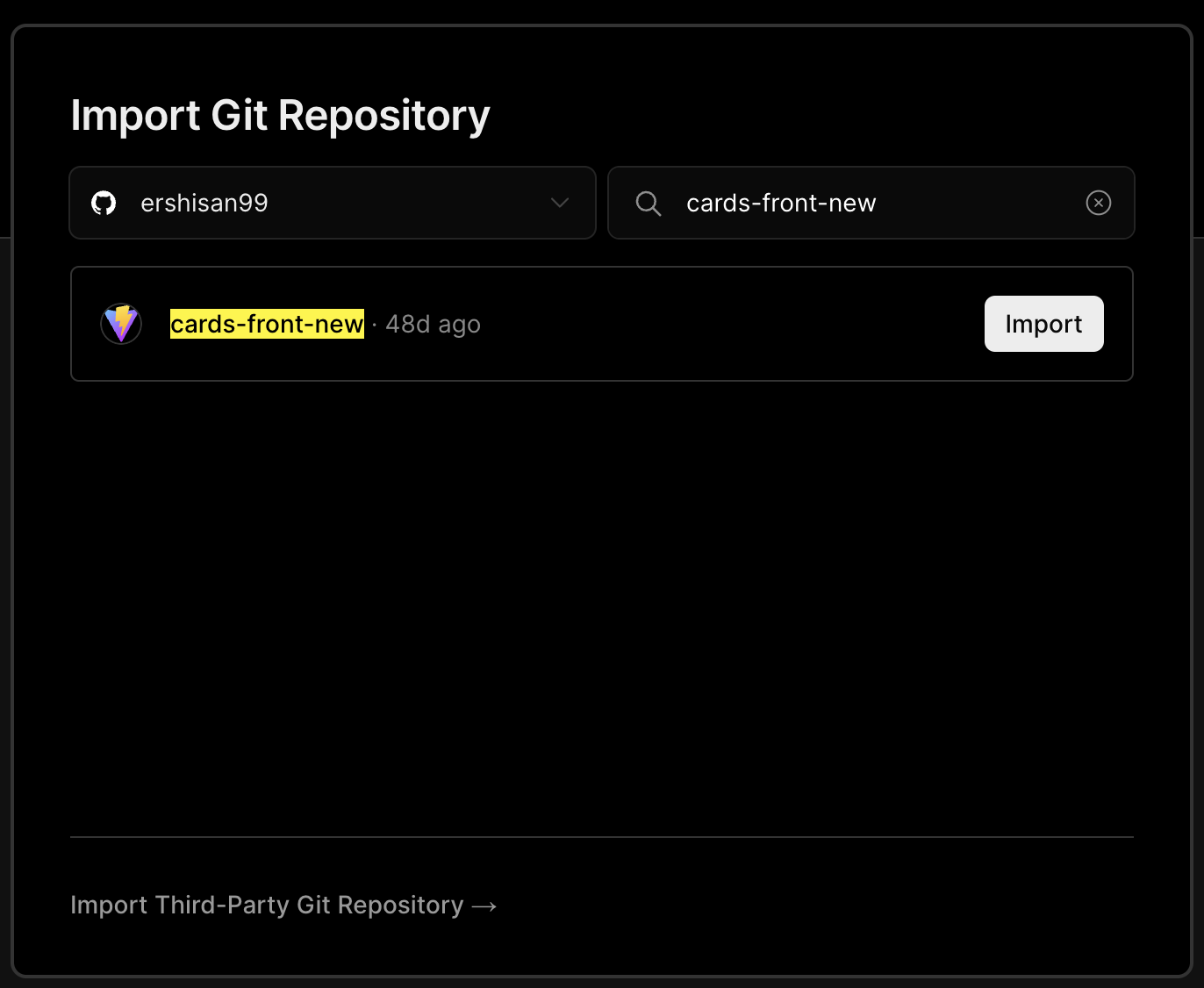
Task: Click the blank area below the repository list
Action: click(602, 605)
